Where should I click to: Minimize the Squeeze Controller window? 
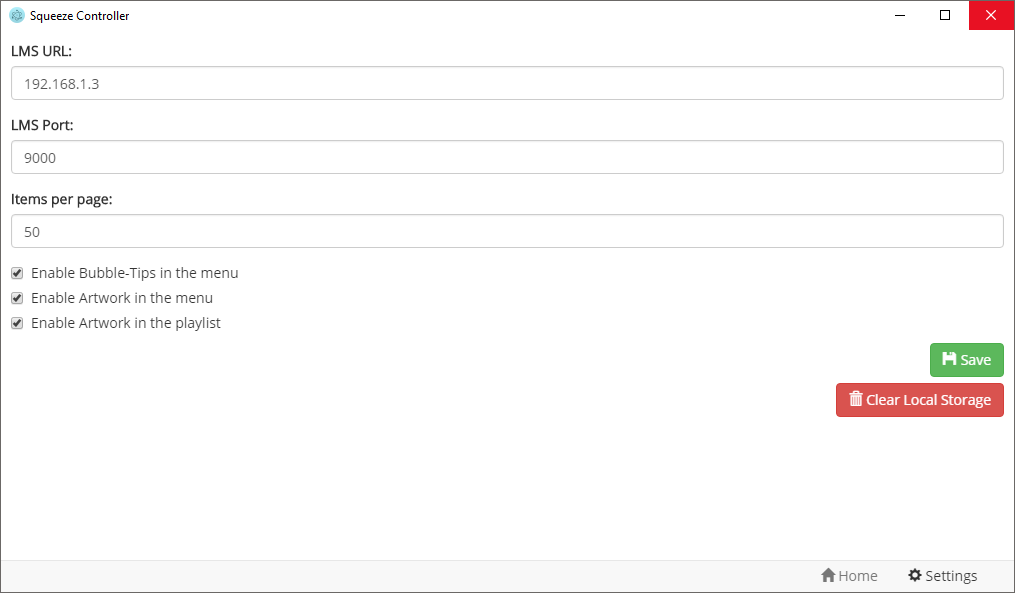[x=899, y=15]
